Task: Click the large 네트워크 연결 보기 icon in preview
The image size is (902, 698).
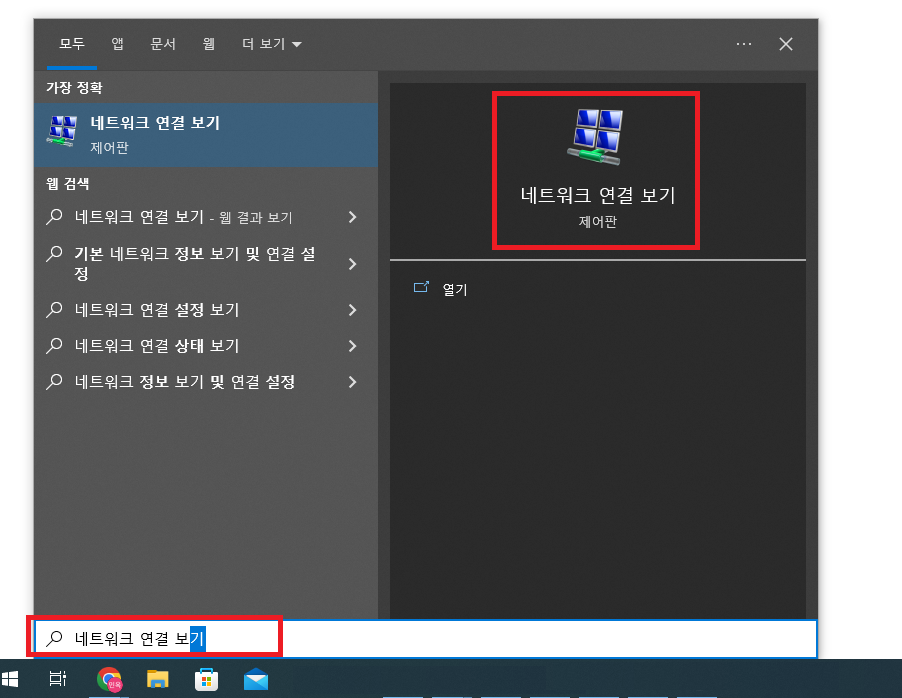Action: (597, 136)
